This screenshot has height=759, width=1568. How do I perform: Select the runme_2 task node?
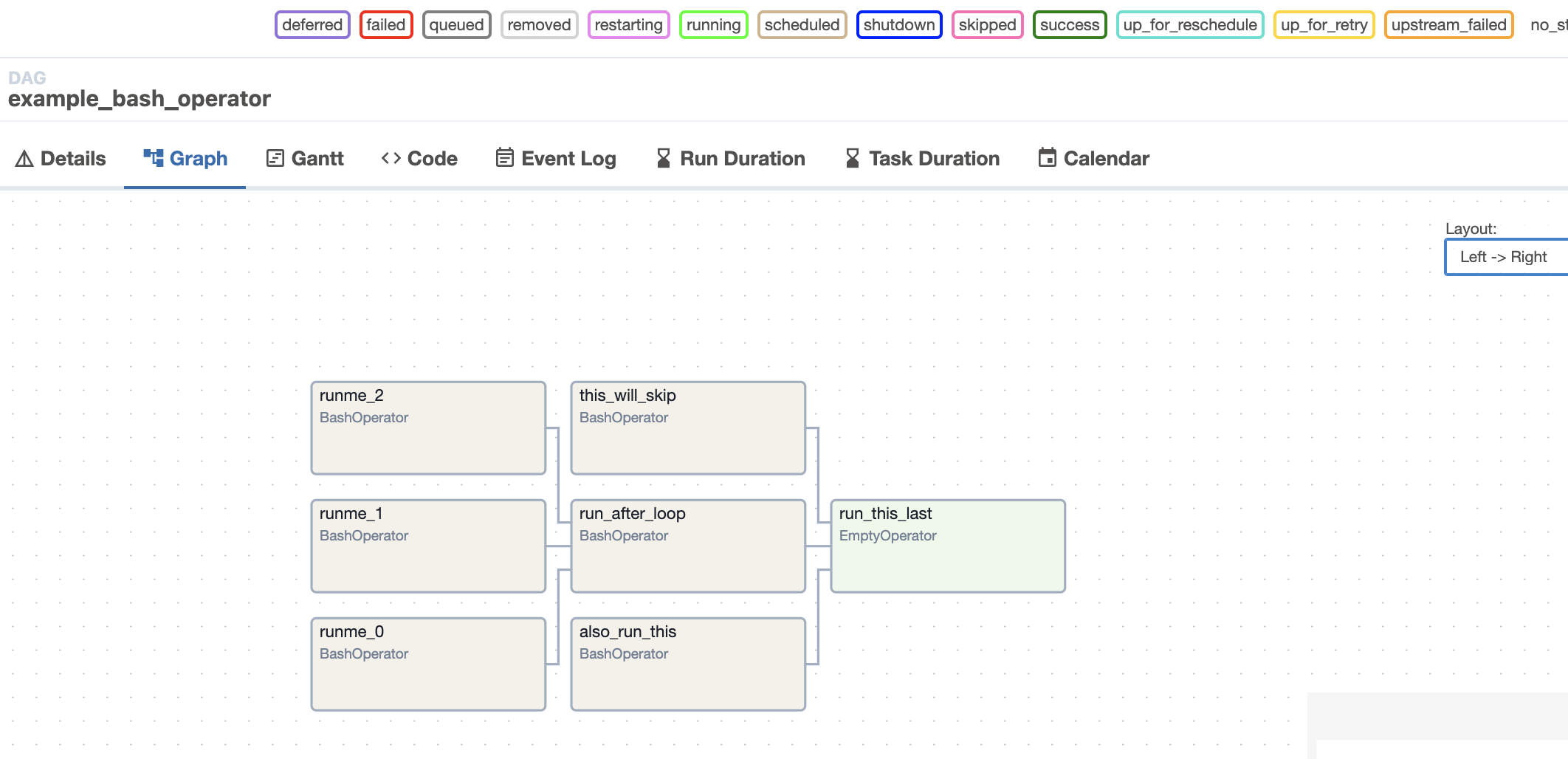point(428,428)
